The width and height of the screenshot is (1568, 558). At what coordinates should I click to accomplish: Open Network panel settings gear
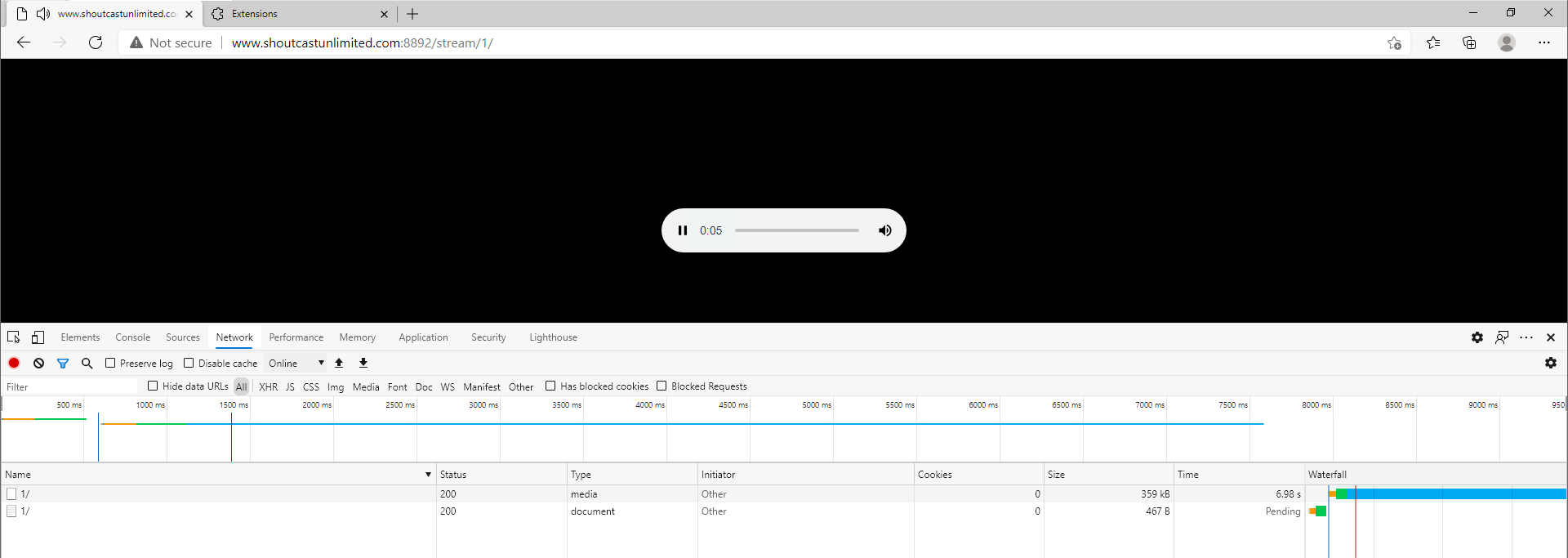pos(1551,363)
